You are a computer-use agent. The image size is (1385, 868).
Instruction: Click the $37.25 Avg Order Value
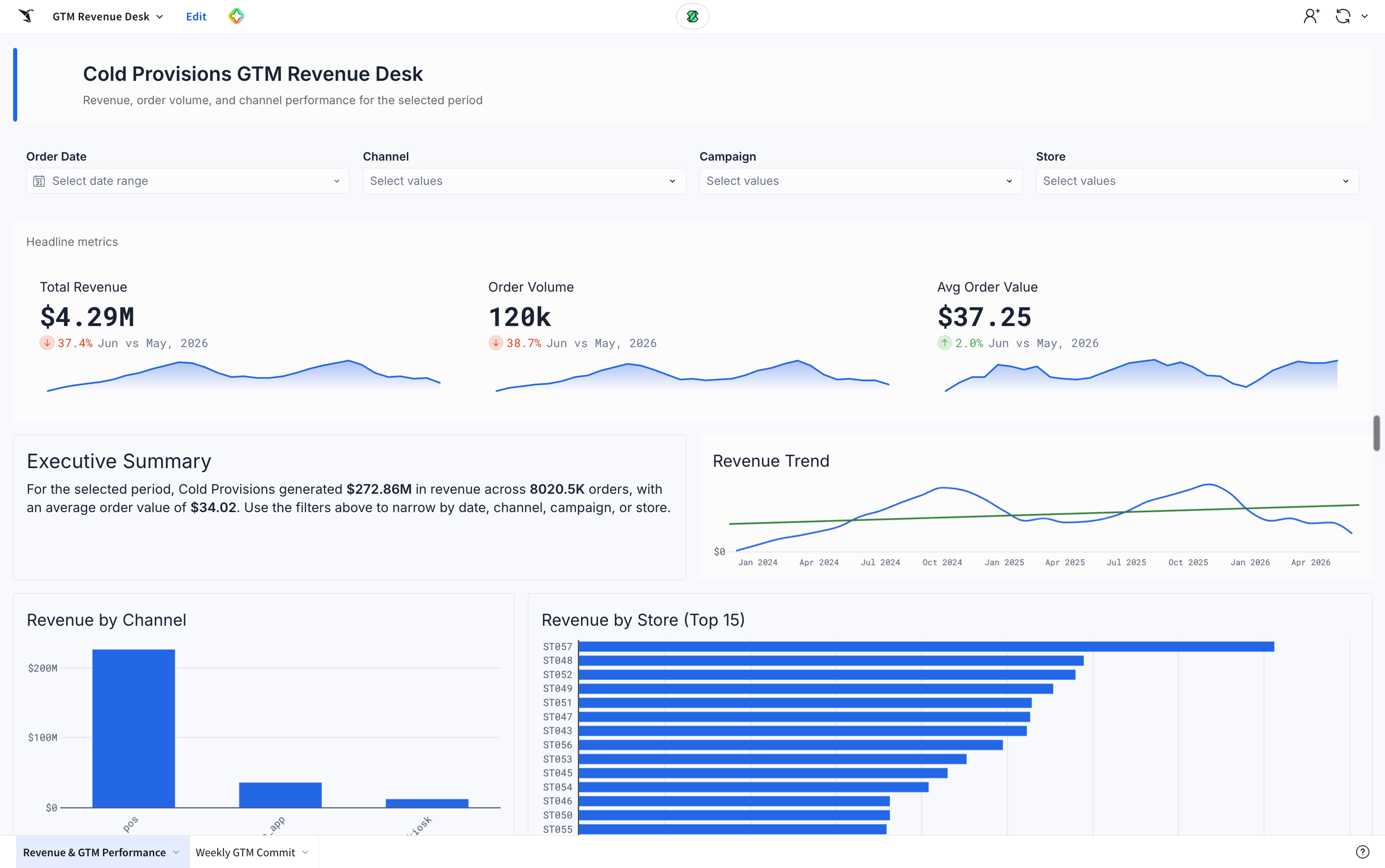pyautogui.click(x=984, y=317)
